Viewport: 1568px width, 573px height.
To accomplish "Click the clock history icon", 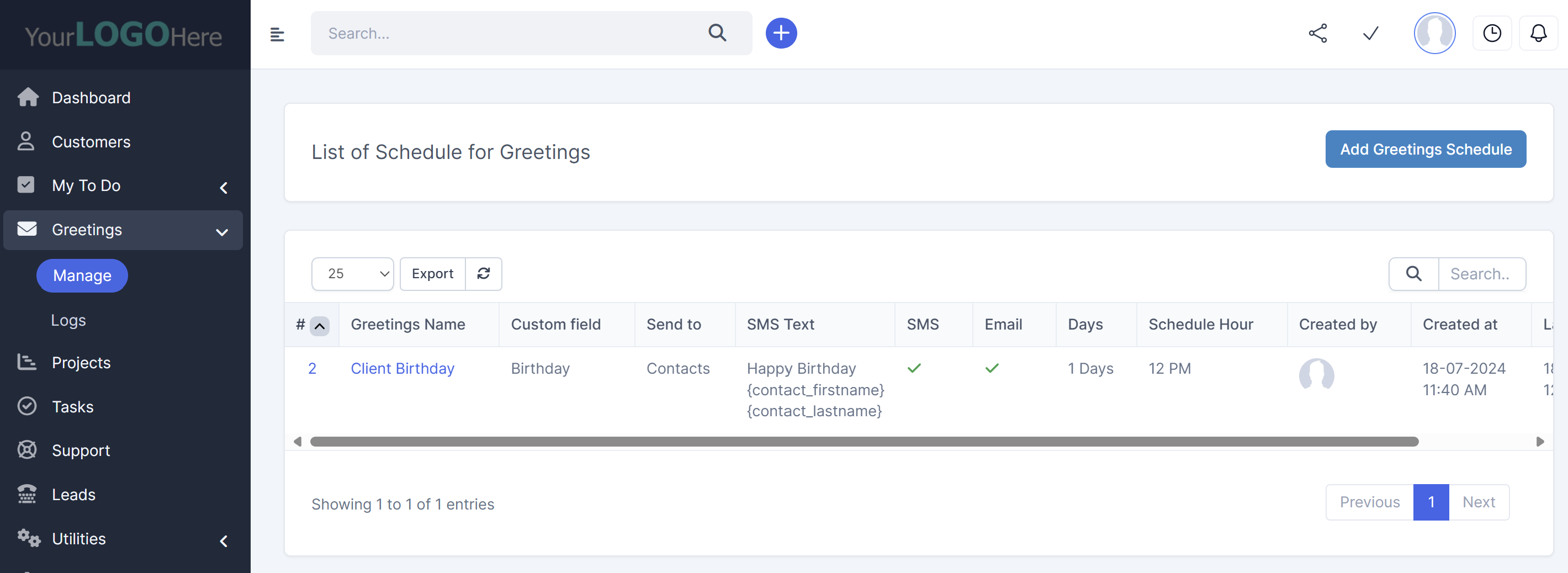I will pyautogui.click(x=1492, y=33).
